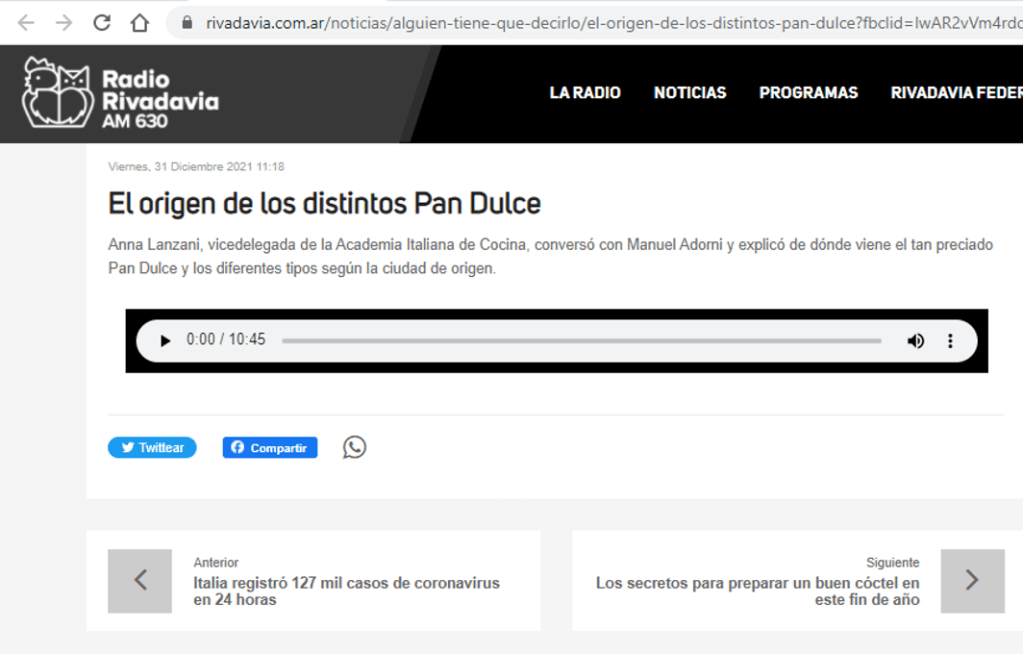Click the Facebook Compartir button
1023x654 pixels.
(270, 448)
